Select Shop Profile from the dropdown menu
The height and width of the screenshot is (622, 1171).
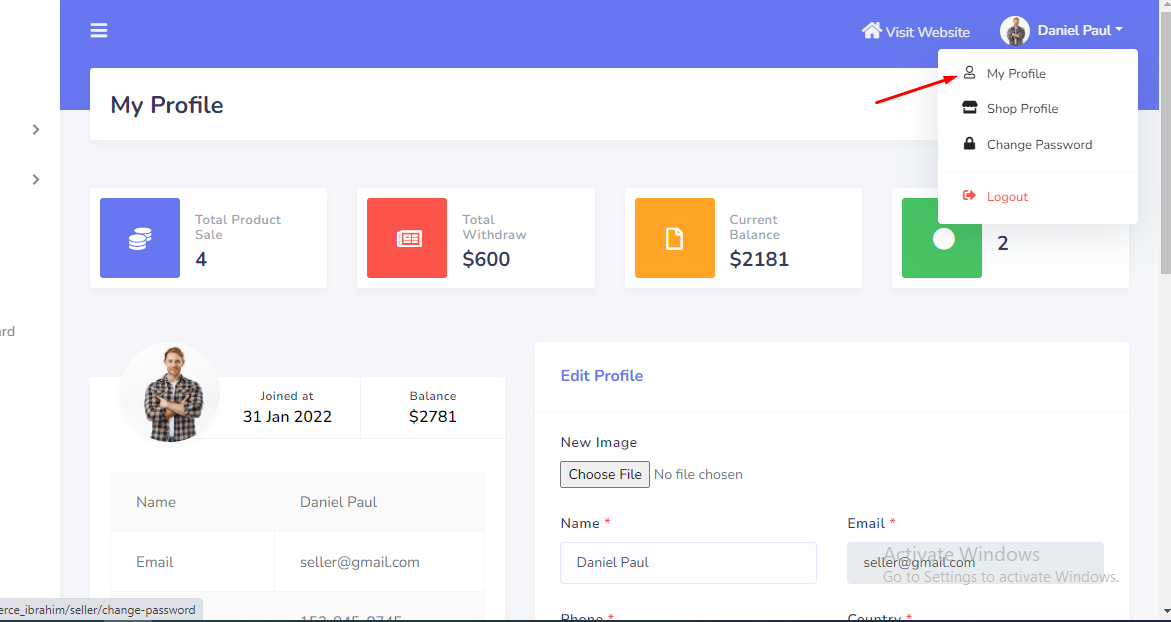[1022, 108]
